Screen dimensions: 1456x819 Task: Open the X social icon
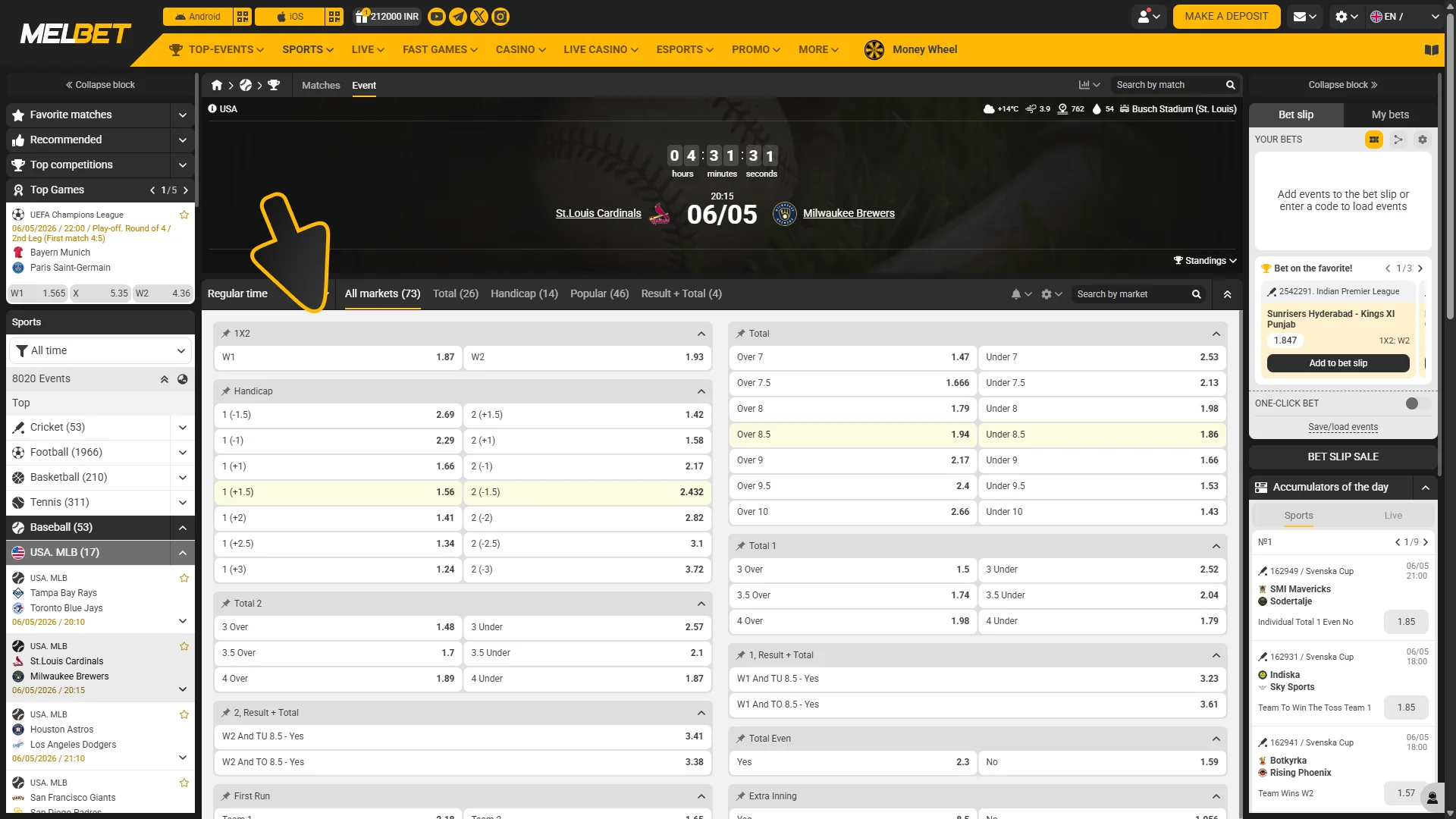click(x=479, y=17)
